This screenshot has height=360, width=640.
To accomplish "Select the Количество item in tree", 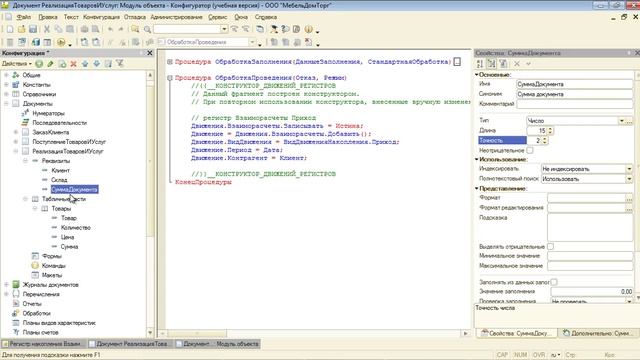I will pyautogui.click(x=76, y=227).
